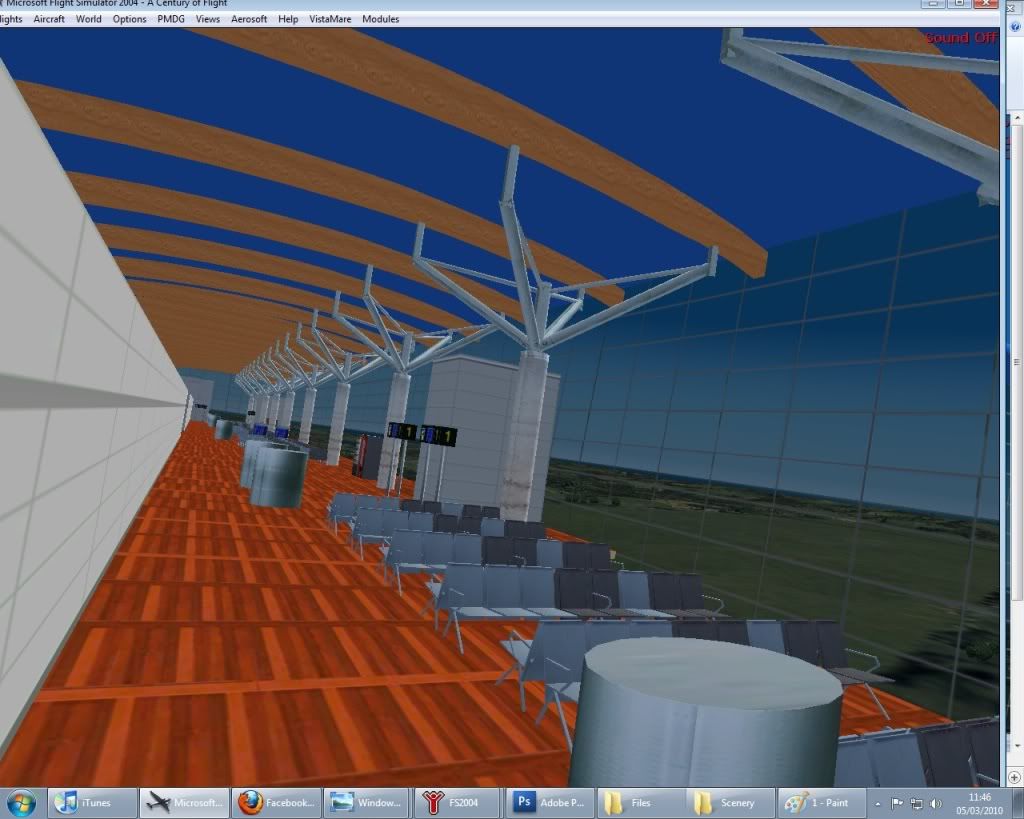Open the Views menu
1024x819 pixels.
click(206, 19)
